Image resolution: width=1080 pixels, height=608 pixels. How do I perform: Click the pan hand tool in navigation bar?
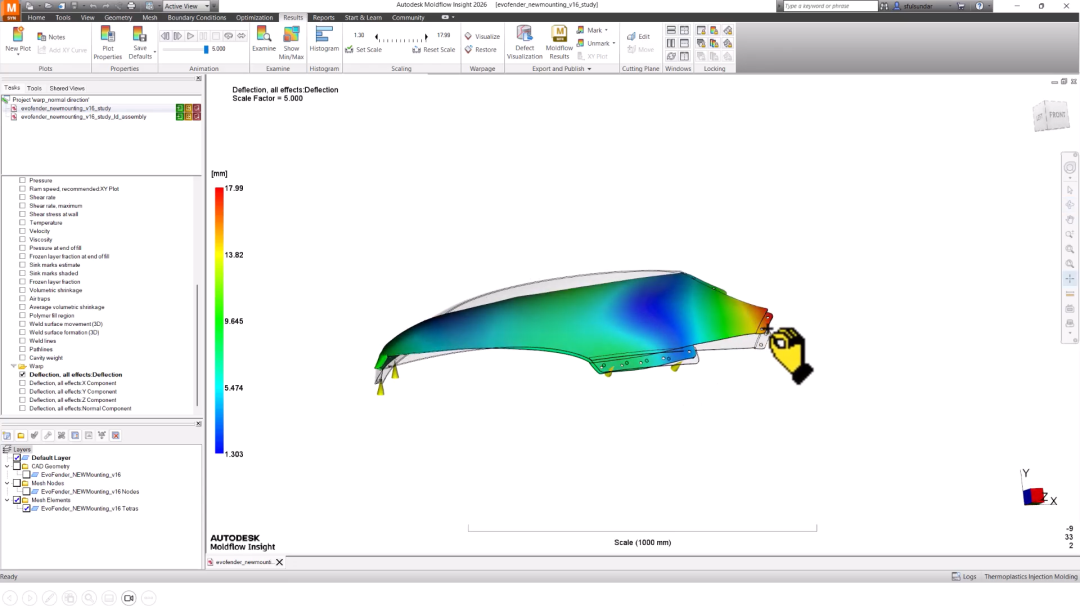click(x=1070, y=220)
